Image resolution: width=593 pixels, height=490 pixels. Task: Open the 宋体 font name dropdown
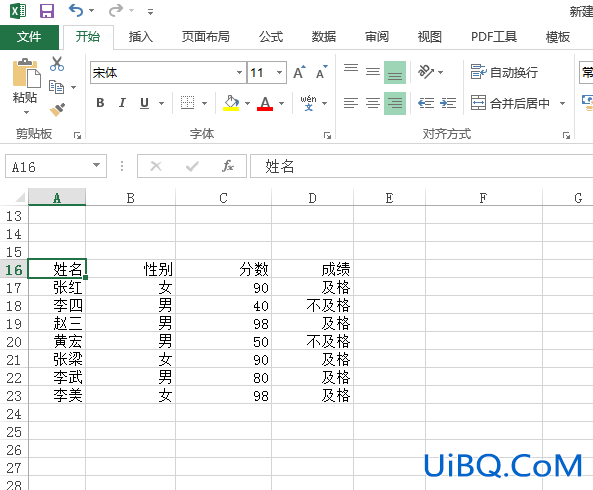click(x=239, y=72)
